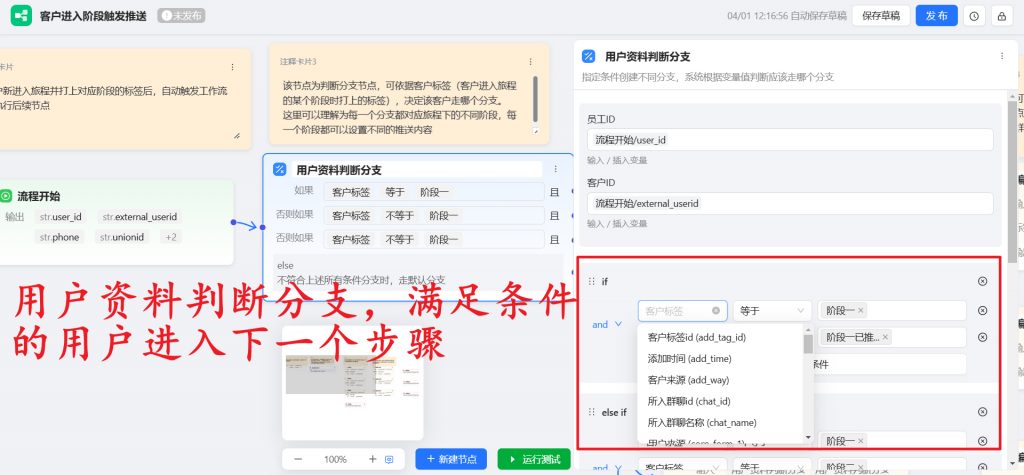Click the blue panel icon beside the title

[x=588, y=56]
